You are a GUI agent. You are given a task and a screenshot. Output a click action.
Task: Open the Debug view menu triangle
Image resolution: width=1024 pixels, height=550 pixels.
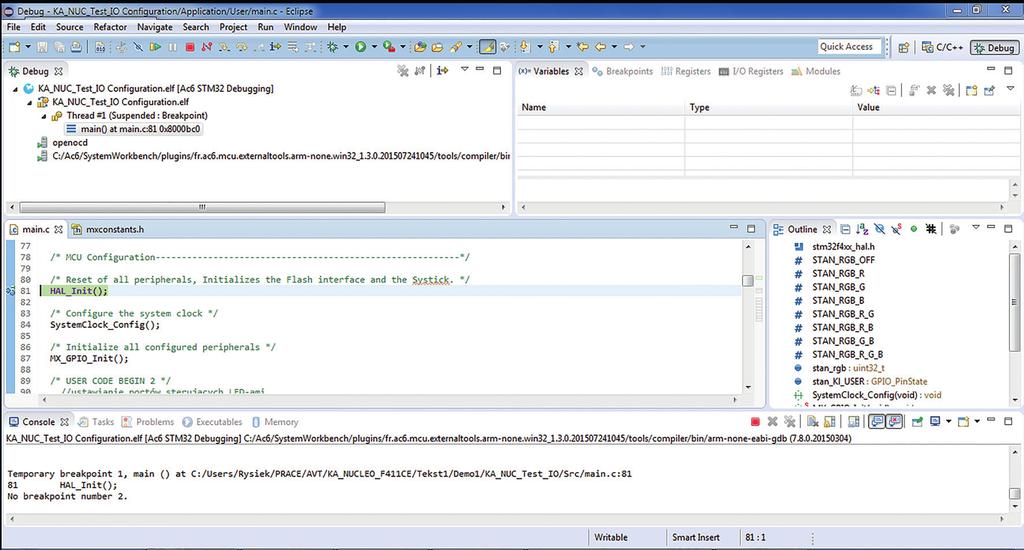pyautogui.click(x=464, y=69)
